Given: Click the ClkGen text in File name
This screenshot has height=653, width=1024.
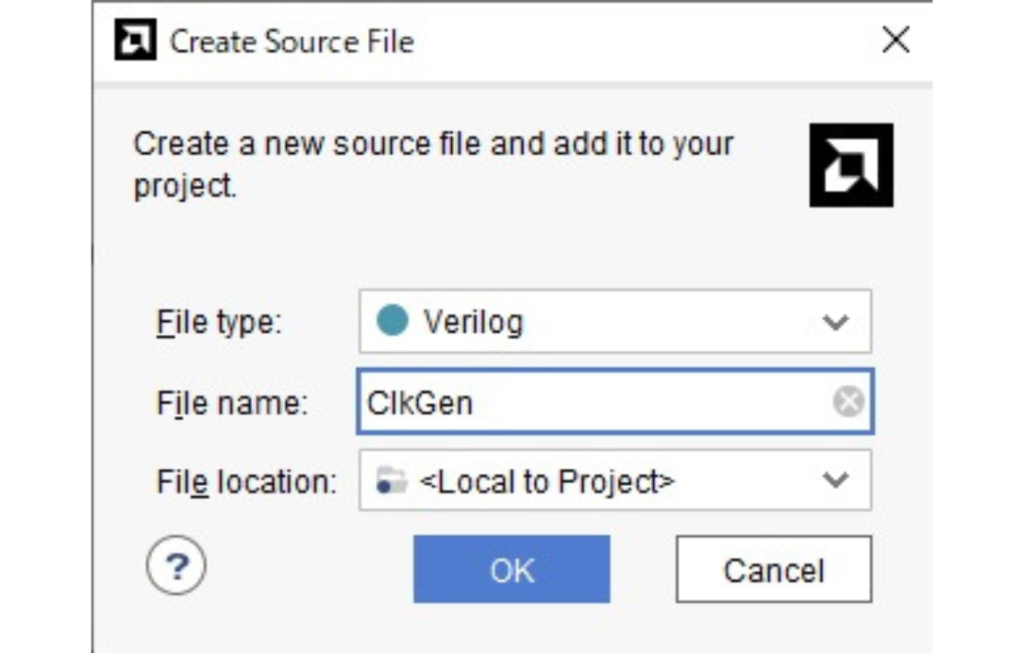Looking at the screenshot, I should [420, 402].
